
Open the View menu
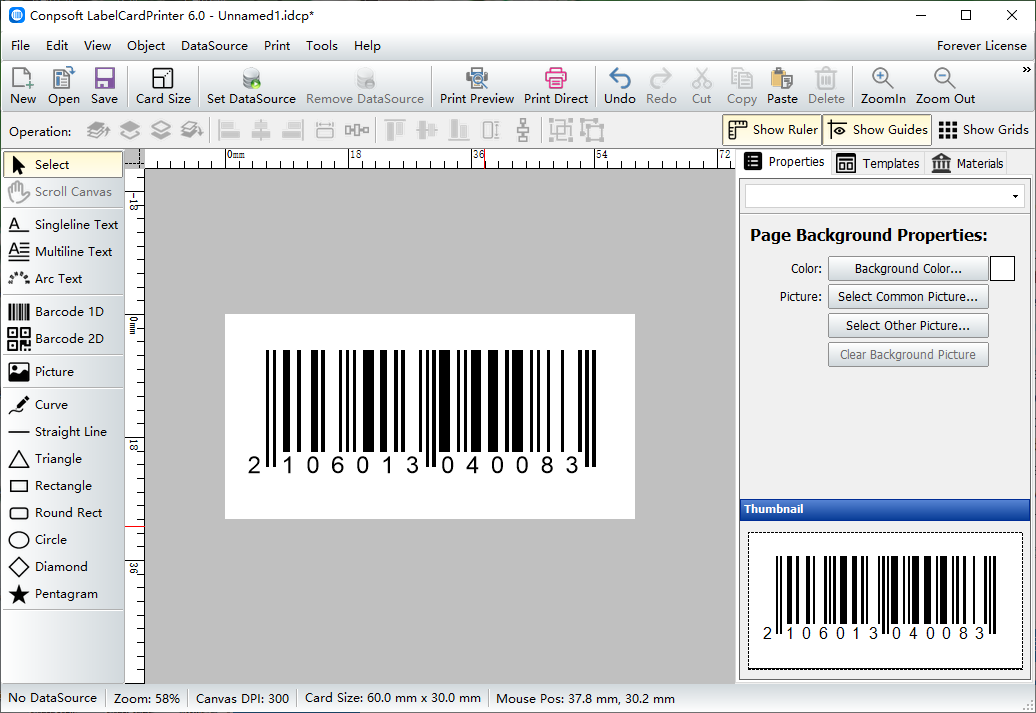(x=97, y=46)
